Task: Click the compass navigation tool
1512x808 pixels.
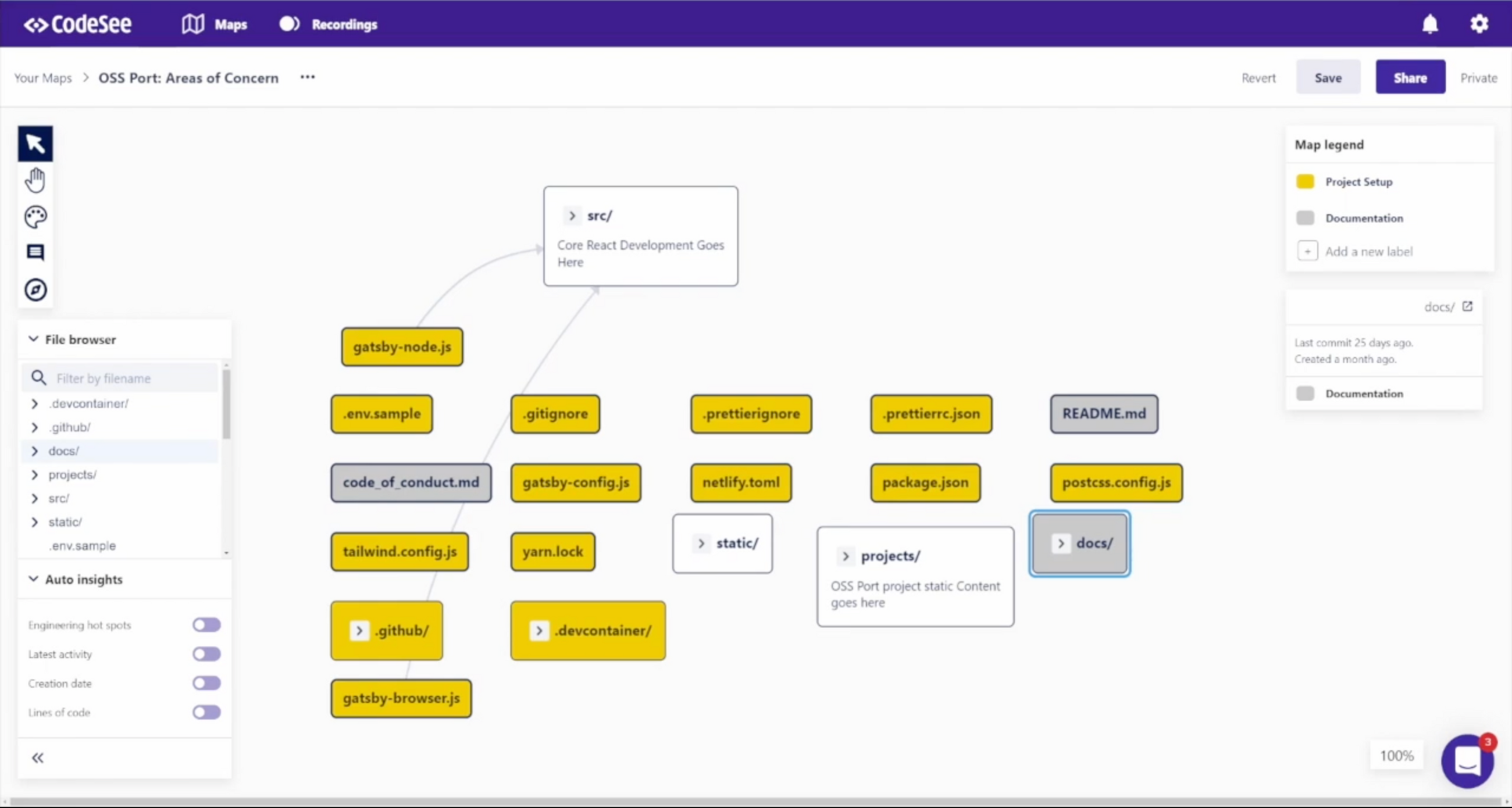Action: 35,289
